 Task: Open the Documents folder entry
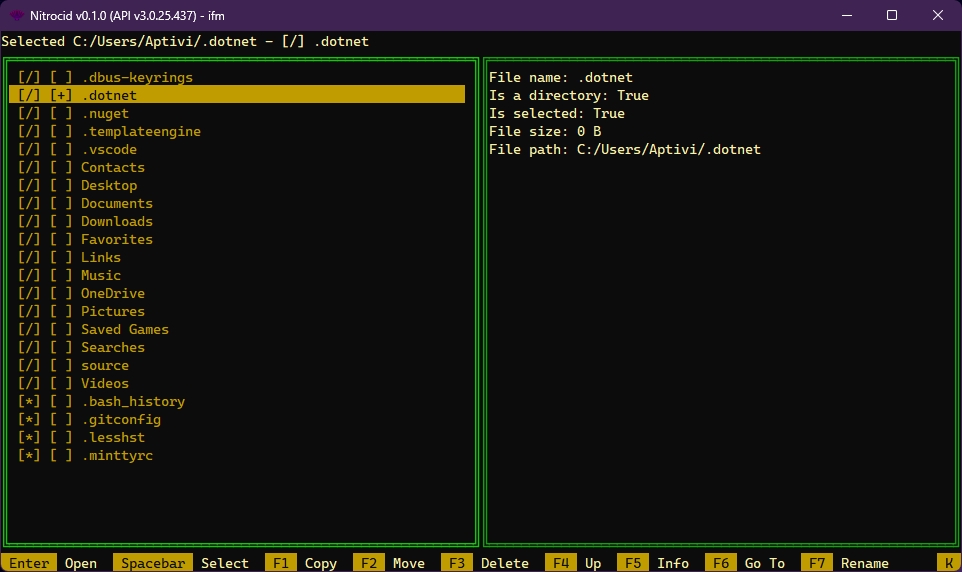pyautogui.click(x=116, y=204)
